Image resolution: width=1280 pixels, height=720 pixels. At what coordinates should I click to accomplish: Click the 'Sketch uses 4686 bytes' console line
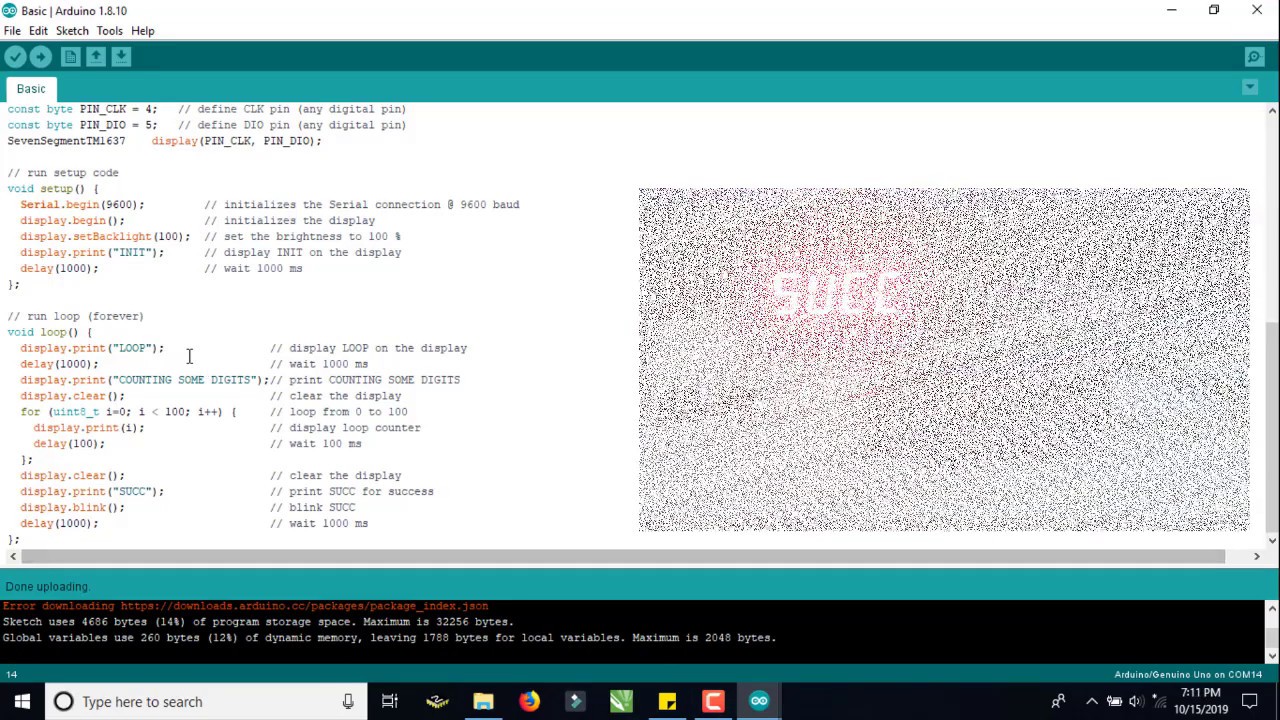pos(258,622)
